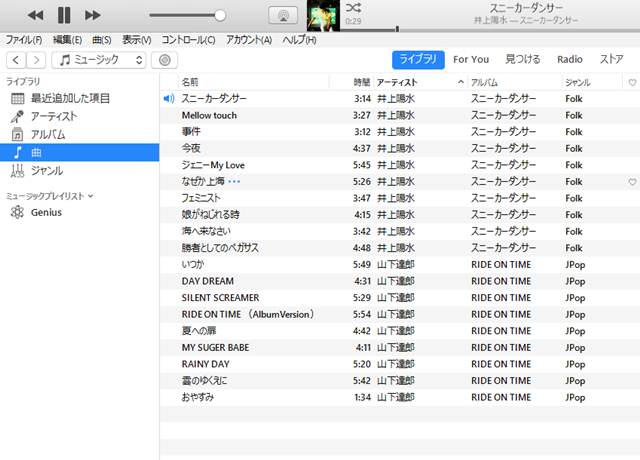This screenshot has height=460, width=640.
Task: Collapse the ミュージックプレイリスト section chevron
Action: pyautogui.click(x=91, y=196)
